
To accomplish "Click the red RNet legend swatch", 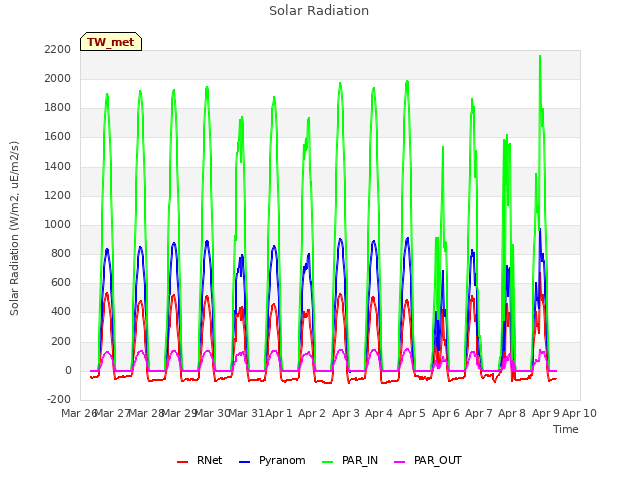I will [x=182, y=462].
